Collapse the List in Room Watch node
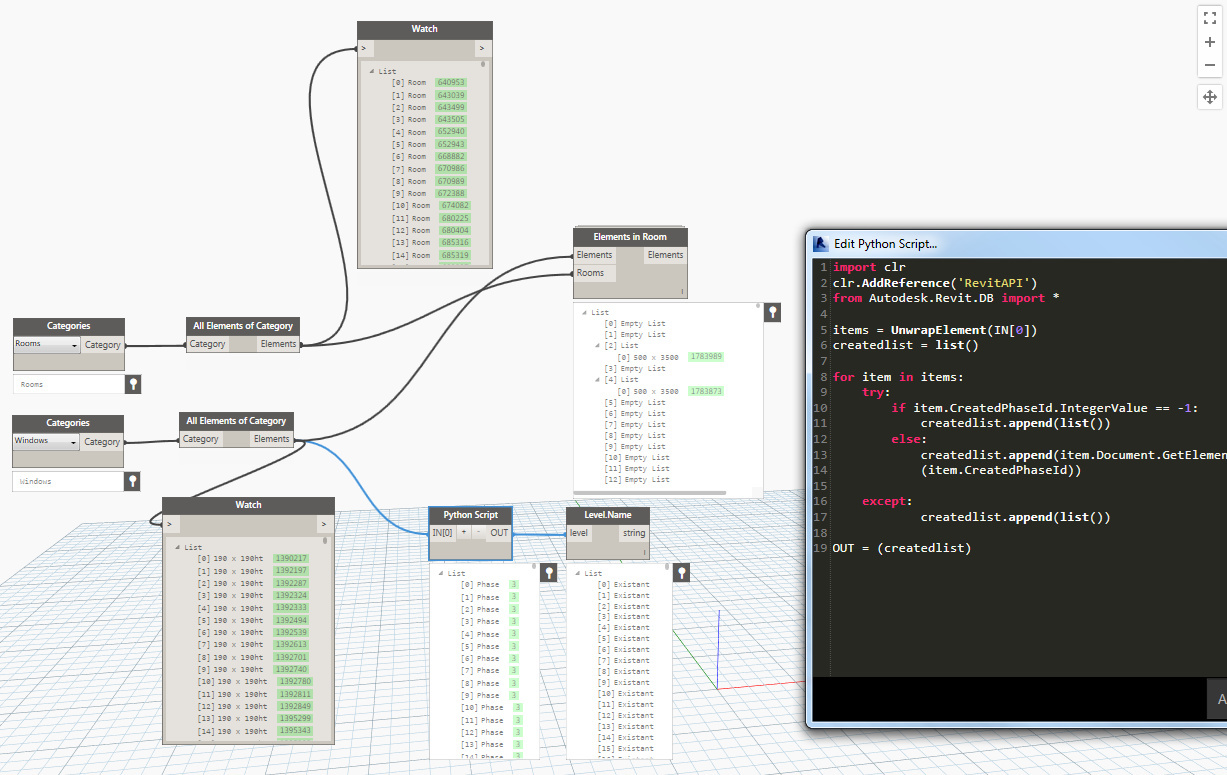Image resolution: width=1227 pixels, height=775 pixels. [373, 71]
